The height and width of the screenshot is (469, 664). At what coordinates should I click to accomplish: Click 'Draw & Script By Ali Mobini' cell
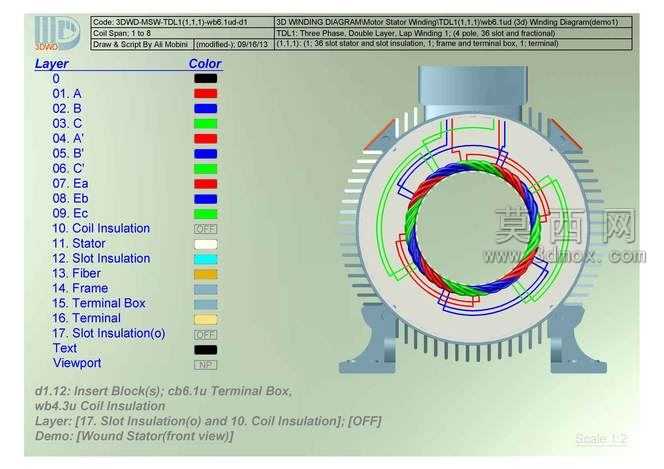(142, 44)
